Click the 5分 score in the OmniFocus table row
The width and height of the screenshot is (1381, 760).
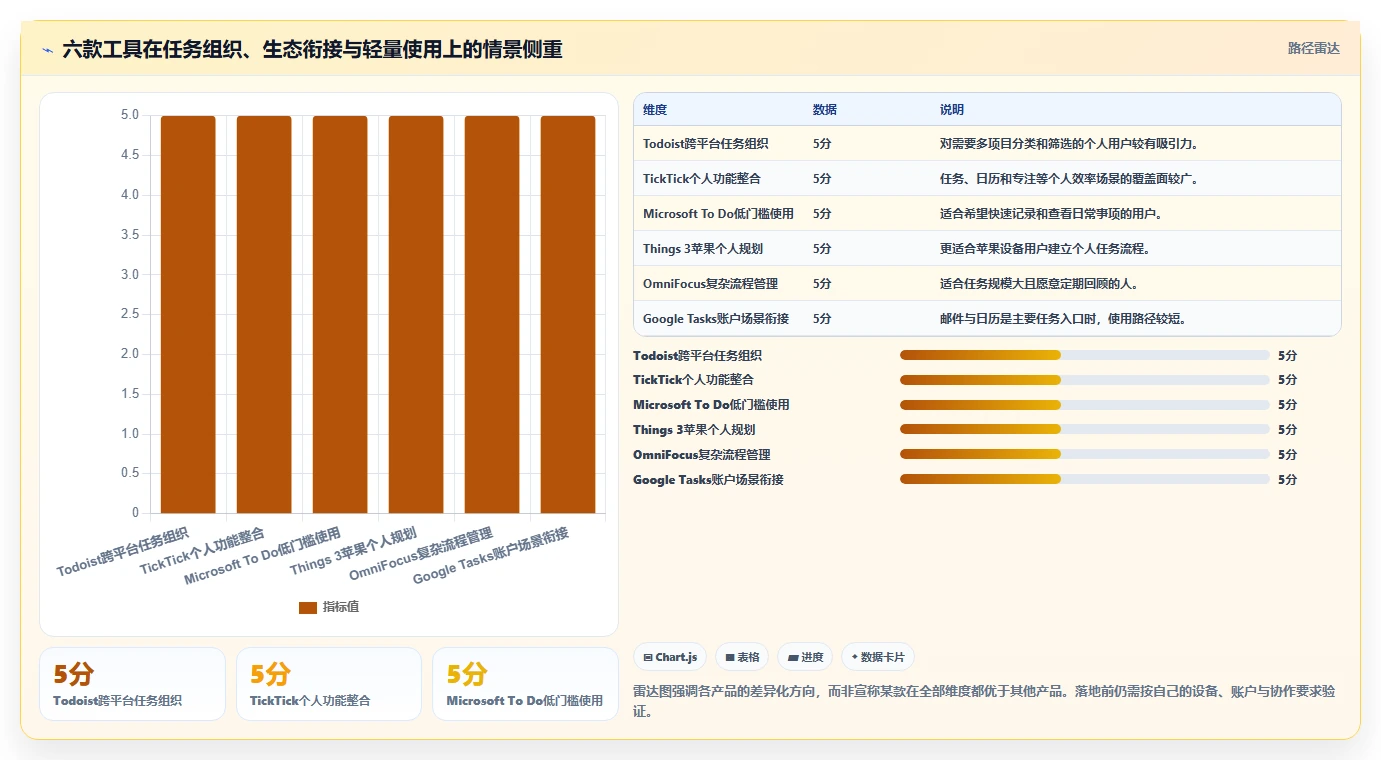(822, 284)
